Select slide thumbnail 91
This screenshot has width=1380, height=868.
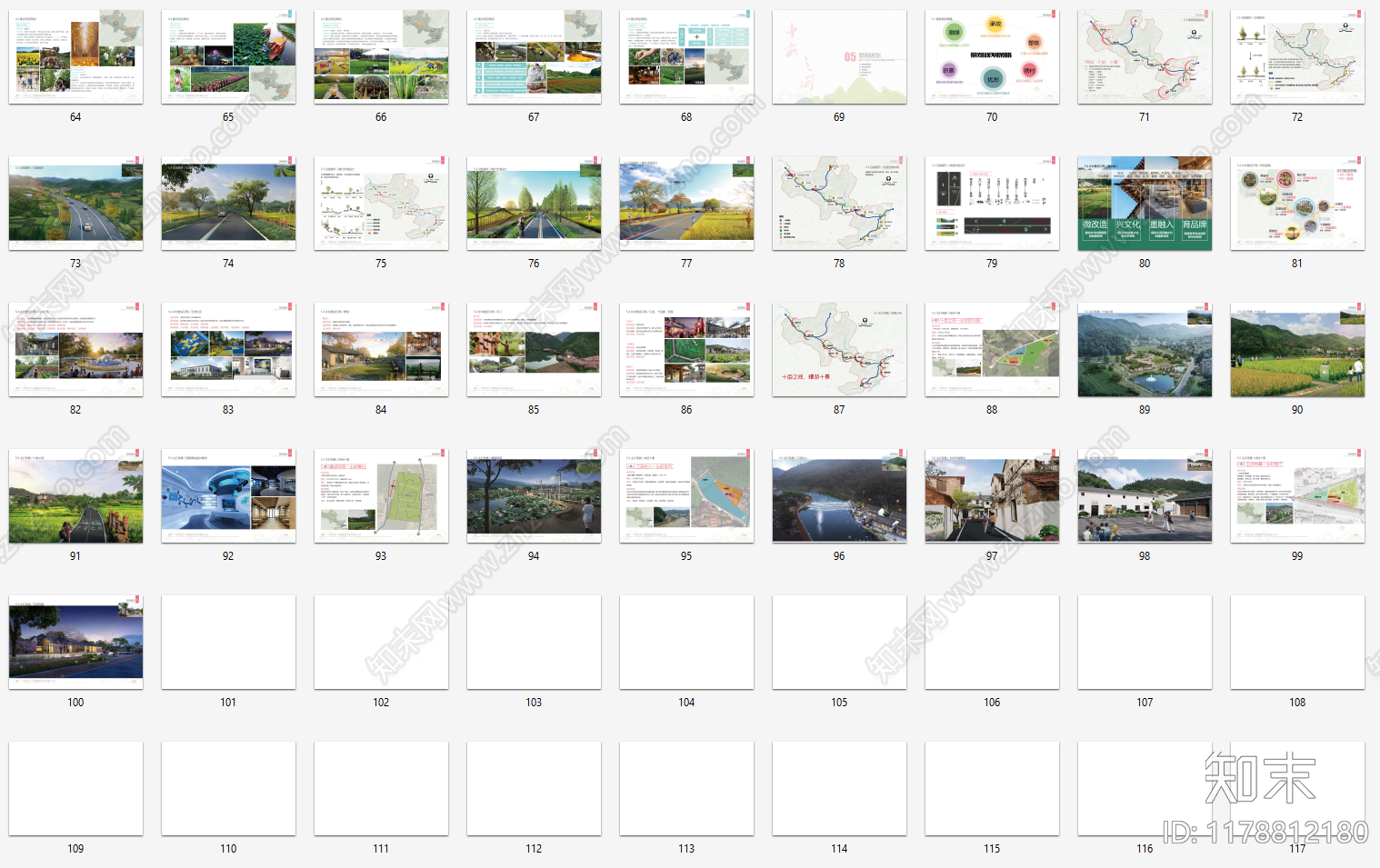[75, 495]
